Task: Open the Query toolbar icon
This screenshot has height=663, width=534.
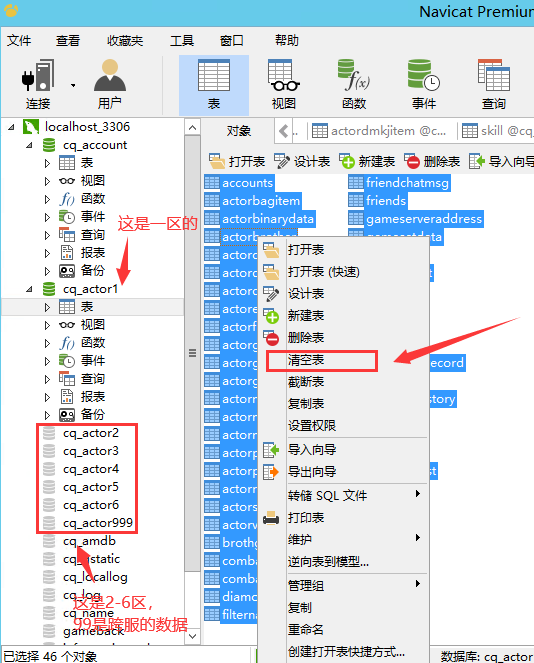Action: (x=494, y=85)
